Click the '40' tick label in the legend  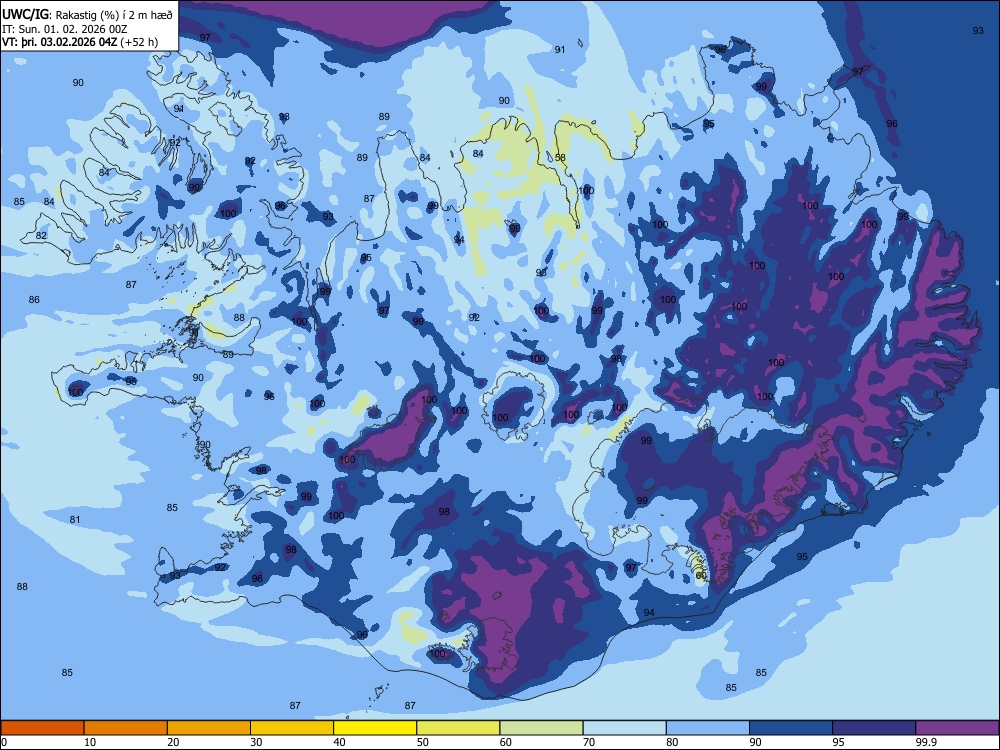pyautogui.click(x=340, y=742)
